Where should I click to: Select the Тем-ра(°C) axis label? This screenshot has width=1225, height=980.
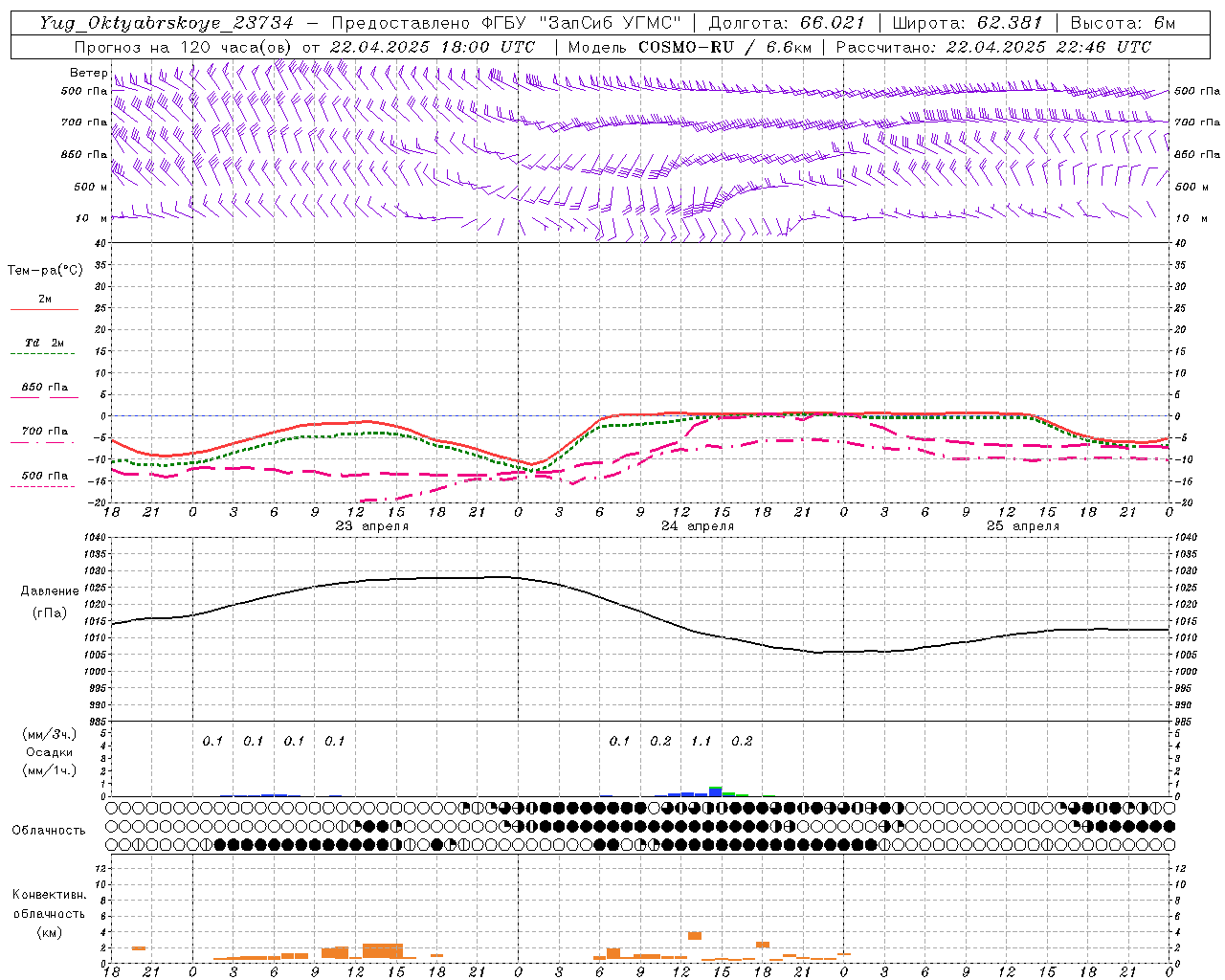point(45,271)
